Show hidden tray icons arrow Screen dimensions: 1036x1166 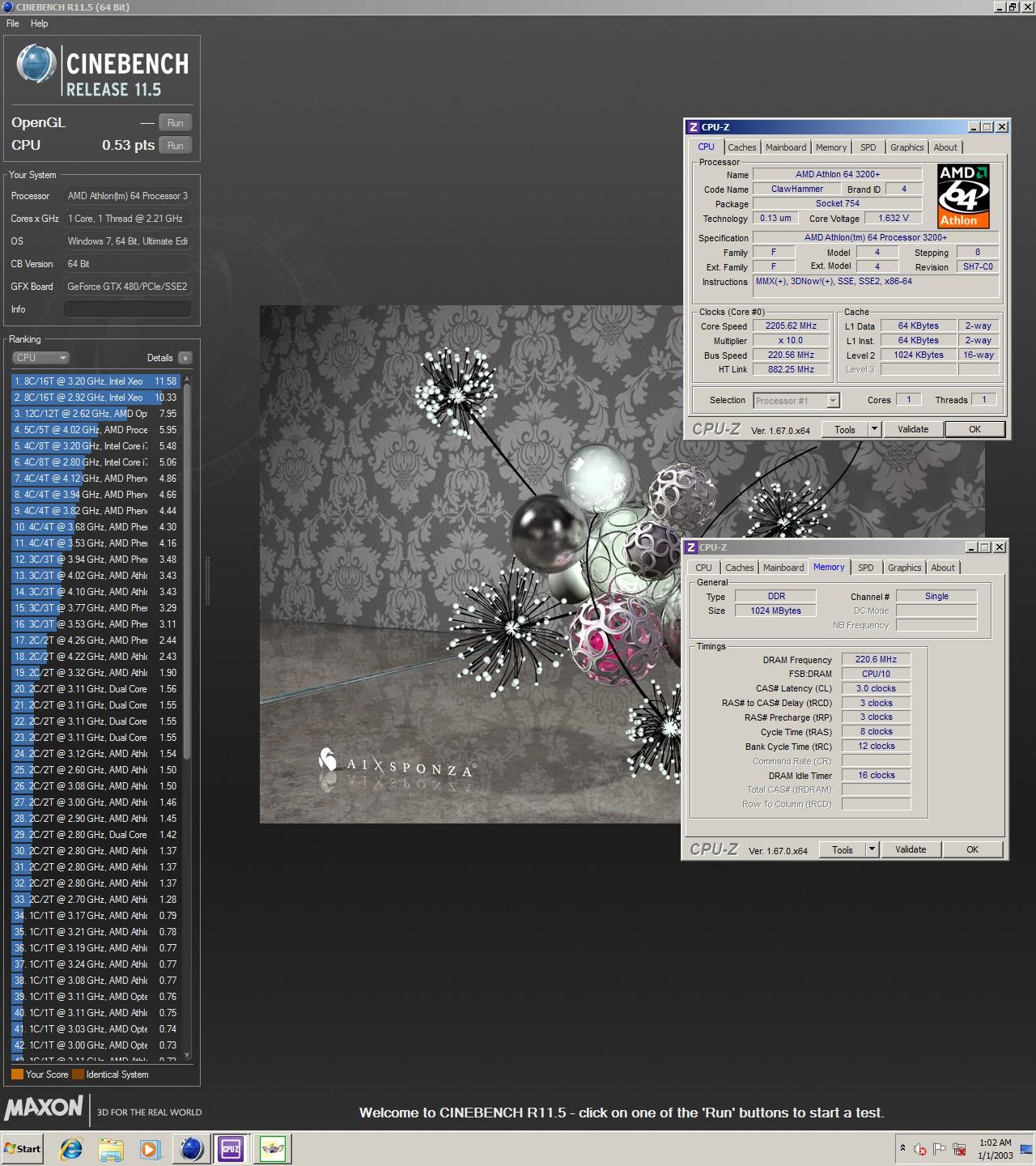[x=902, y=1148]
